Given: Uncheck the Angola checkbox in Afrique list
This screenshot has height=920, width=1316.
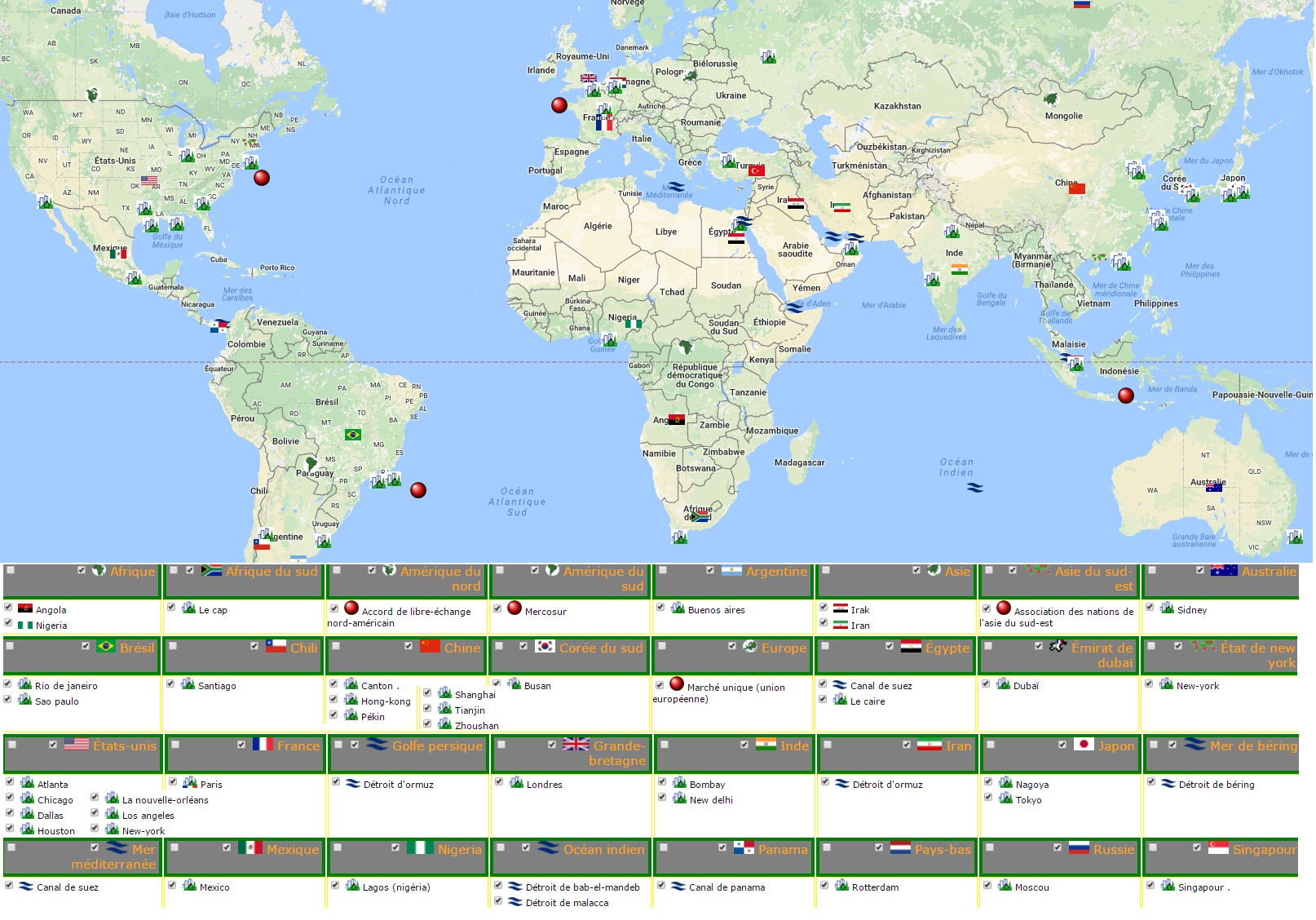Looking at the screenshot, I should tap(8, 608).
